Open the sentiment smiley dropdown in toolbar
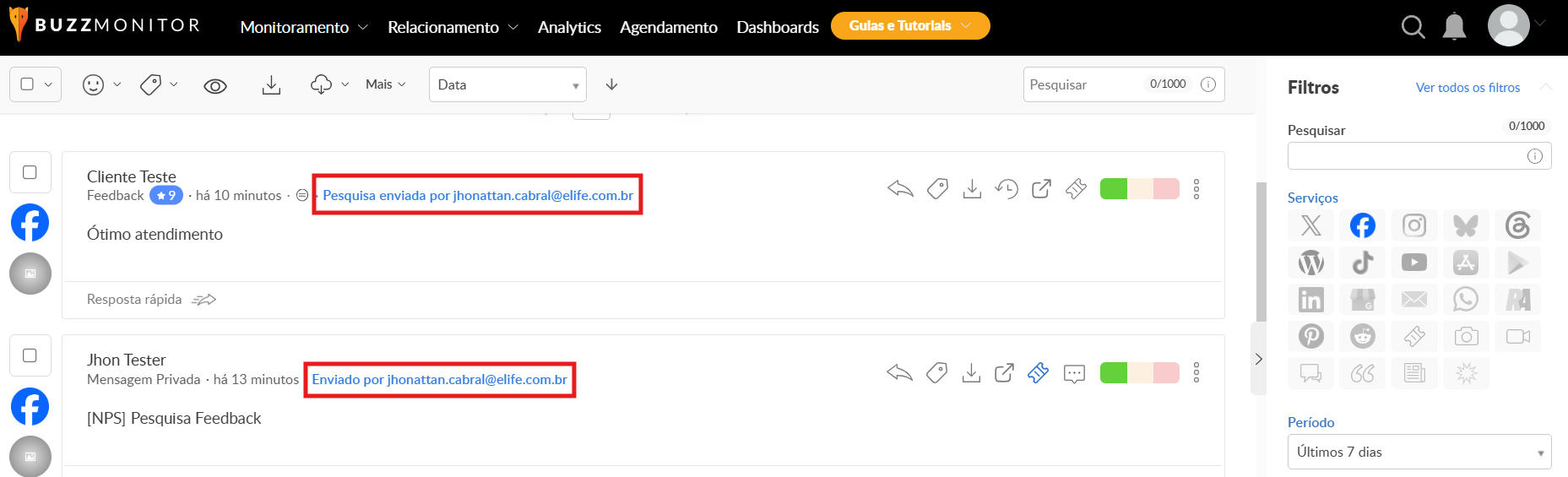The image size is (1568, 477). click(x=101, y=84)
